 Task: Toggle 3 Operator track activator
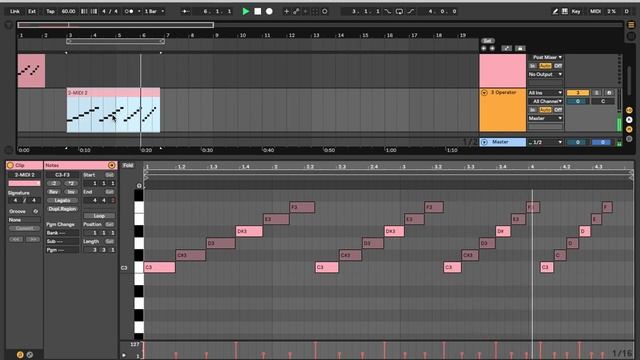[578, 93]
